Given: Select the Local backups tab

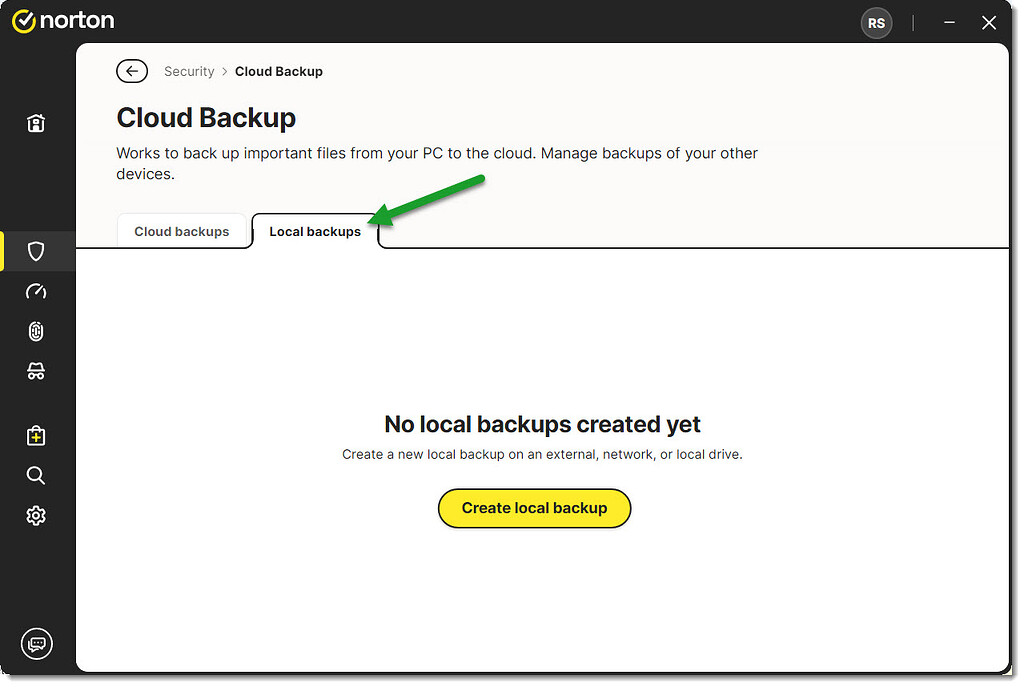Looking at the screenshot, I should [314, 231].
